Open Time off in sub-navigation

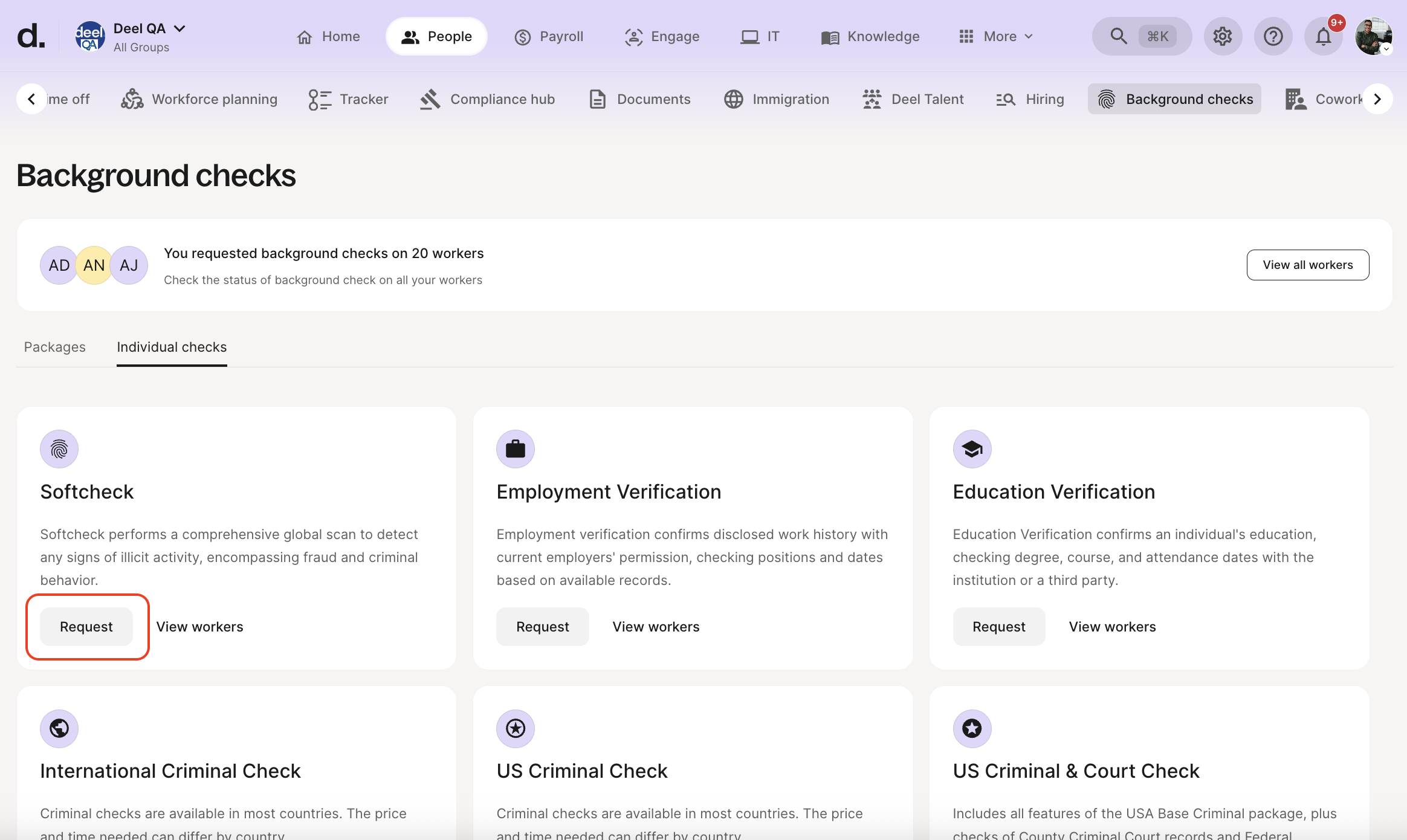click(68, 99)
